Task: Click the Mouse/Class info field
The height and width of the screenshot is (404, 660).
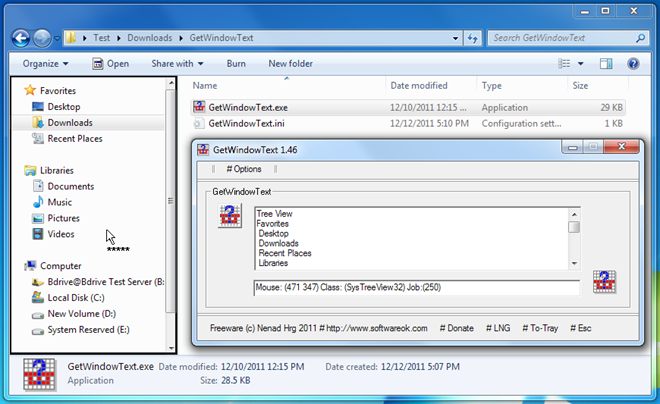Action: pyautogui.click(x=417, y=287)
